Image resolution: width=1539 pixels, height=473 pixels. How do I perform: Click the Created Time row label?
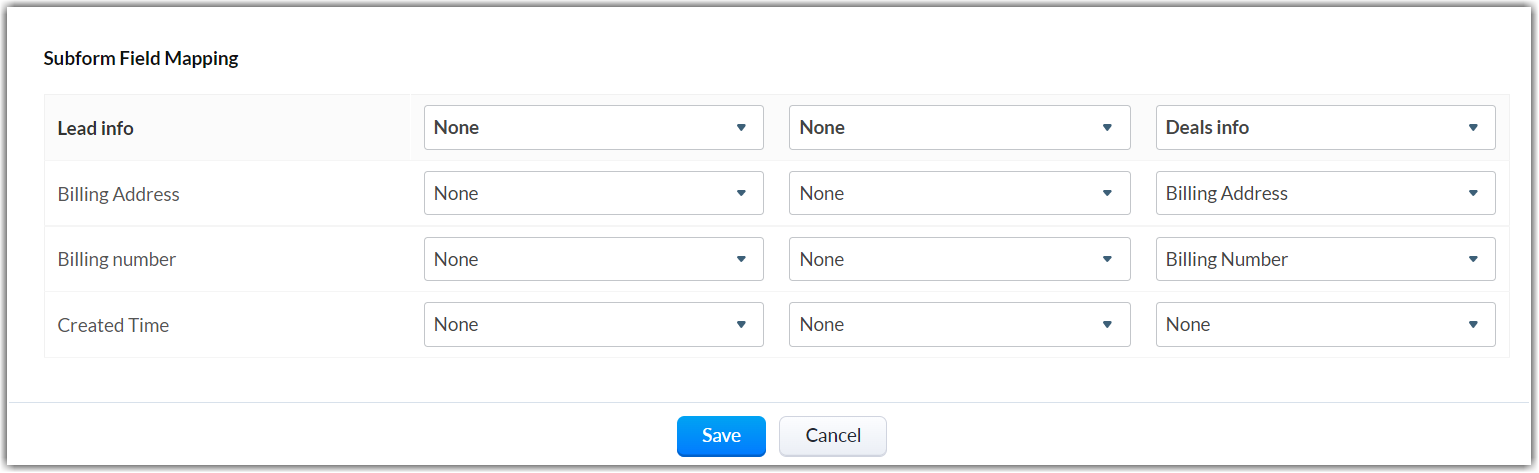point(113,325)
